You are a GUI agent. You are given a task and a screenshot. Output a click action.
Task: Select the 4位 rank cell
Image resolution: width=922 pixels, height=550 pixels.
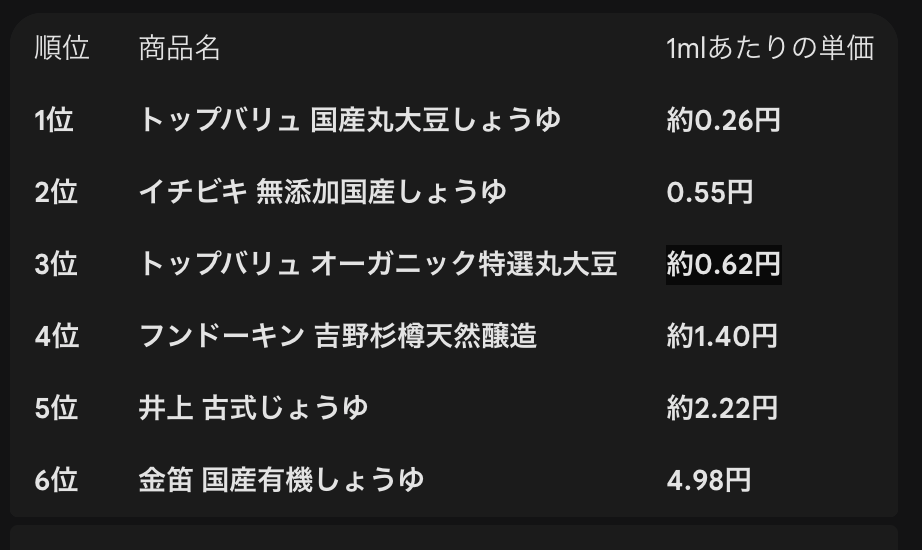[x=56, y=336]
